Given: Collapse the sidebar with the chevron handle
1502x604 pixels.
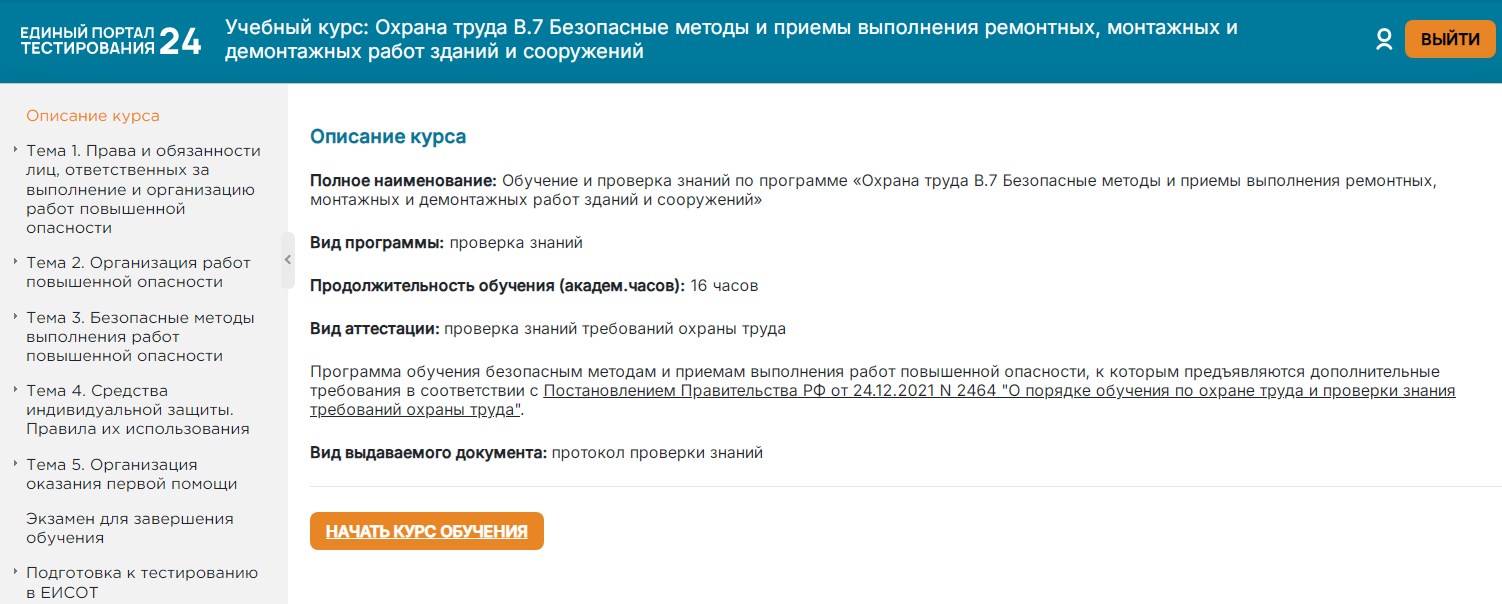Looking at the screenshot, I should pyautogui.click(x=288, y=260).
